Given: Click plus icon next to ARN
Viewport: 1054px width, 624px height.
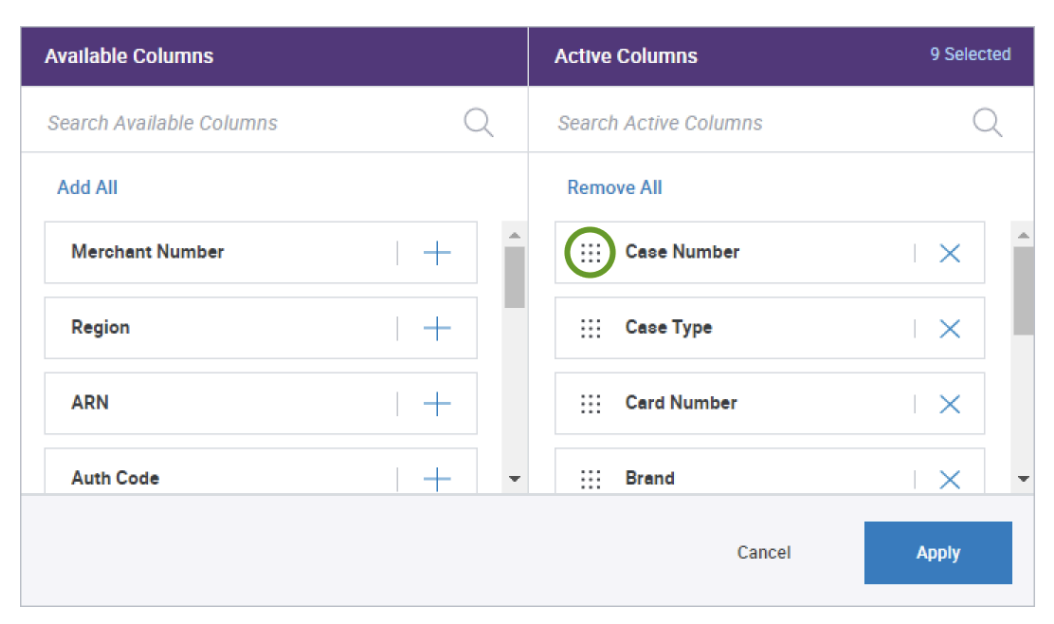Looking at the screenshot, I should pyautogui.click(x=437, y=404).
